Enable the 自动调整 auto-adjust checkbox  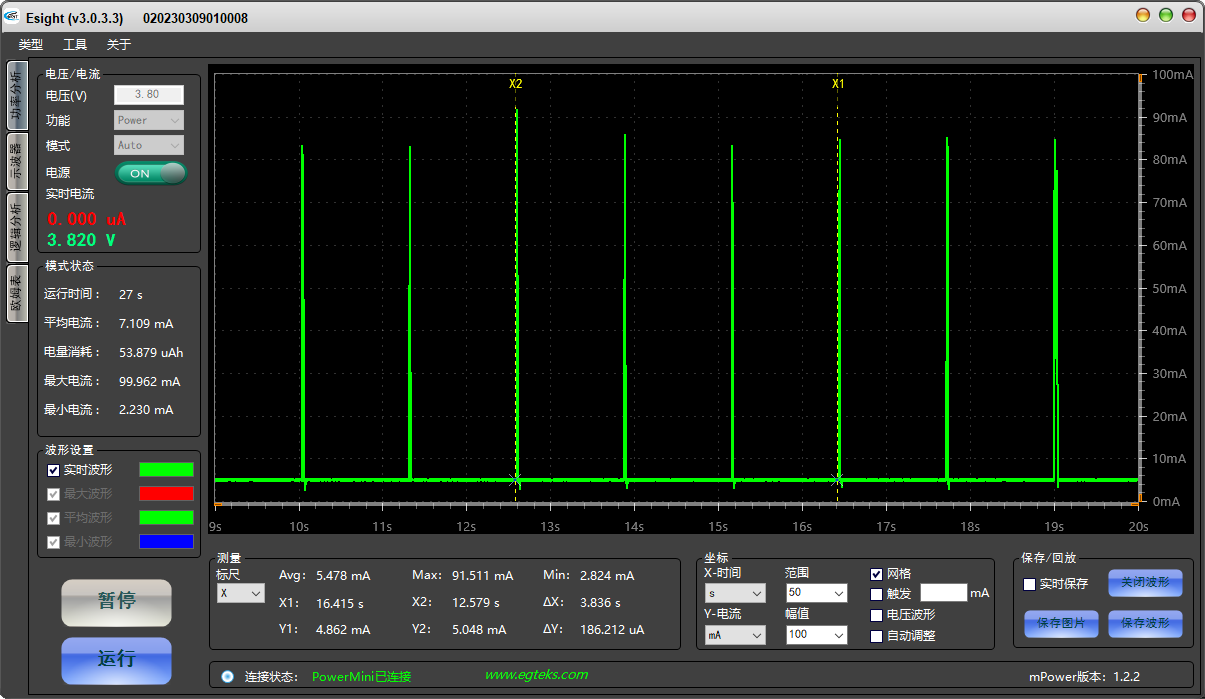pyautogui.click(x=877, y=636)
